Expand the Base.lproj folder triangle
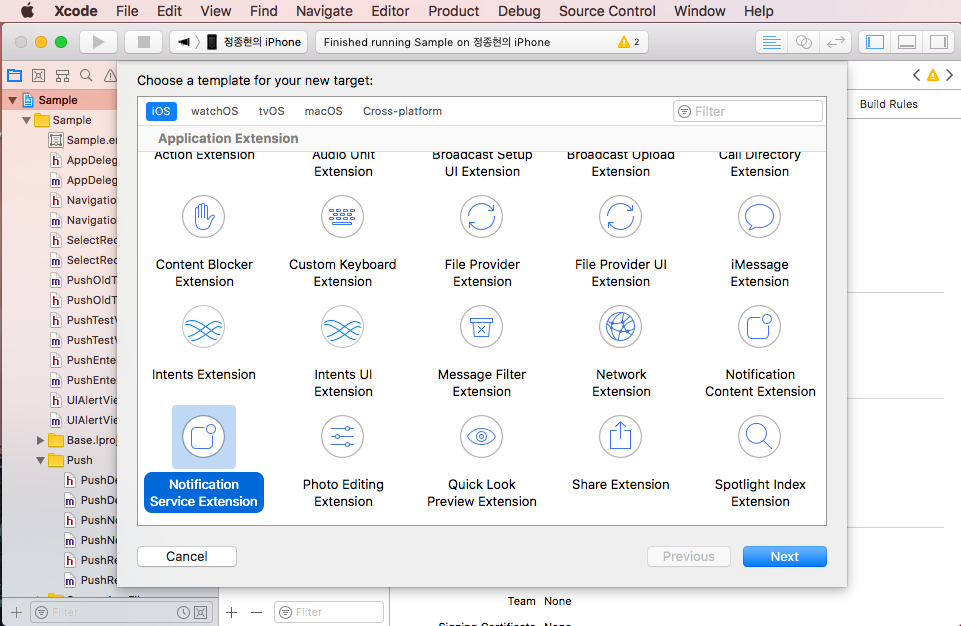This screenshot has width=961, height=626. click(x=40, y=440)
